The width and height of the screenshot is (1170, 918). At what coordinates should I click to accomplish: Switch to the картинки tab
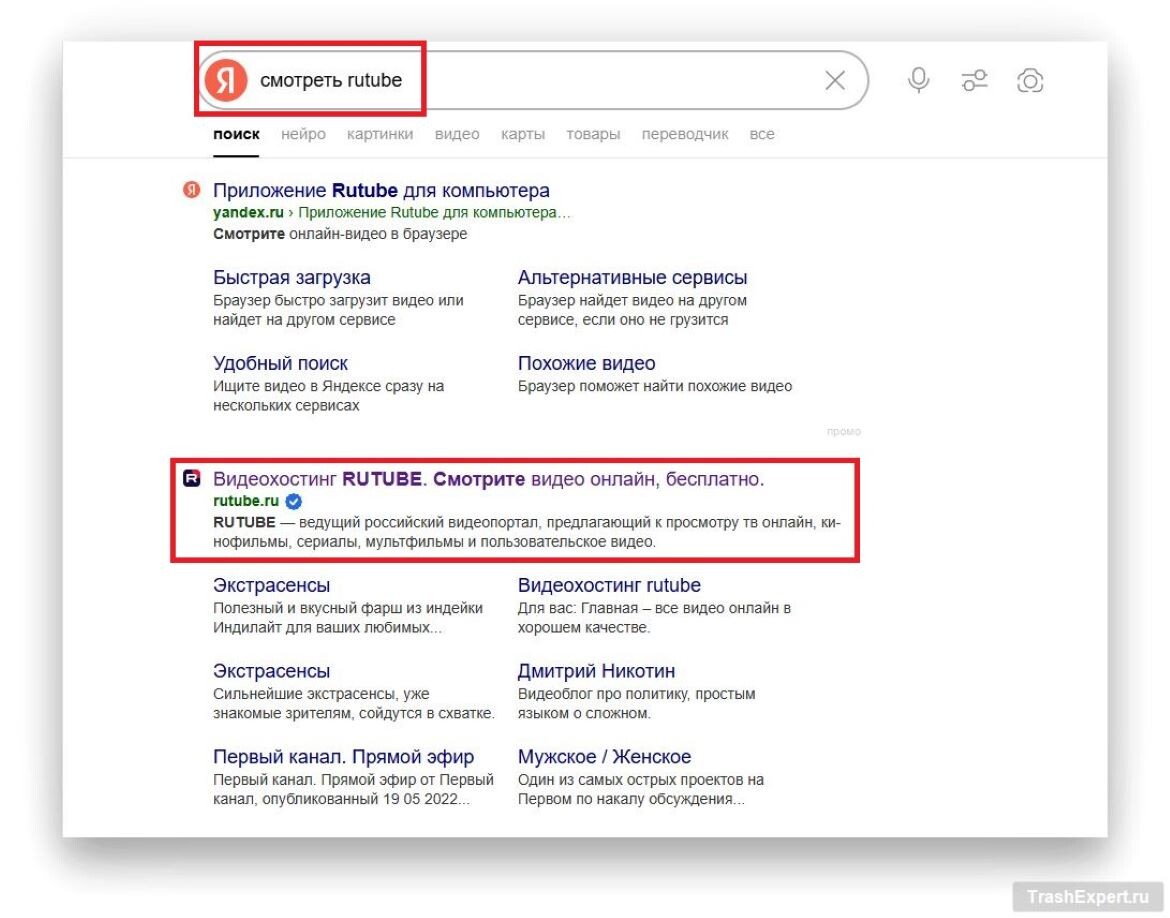(380, 133)
